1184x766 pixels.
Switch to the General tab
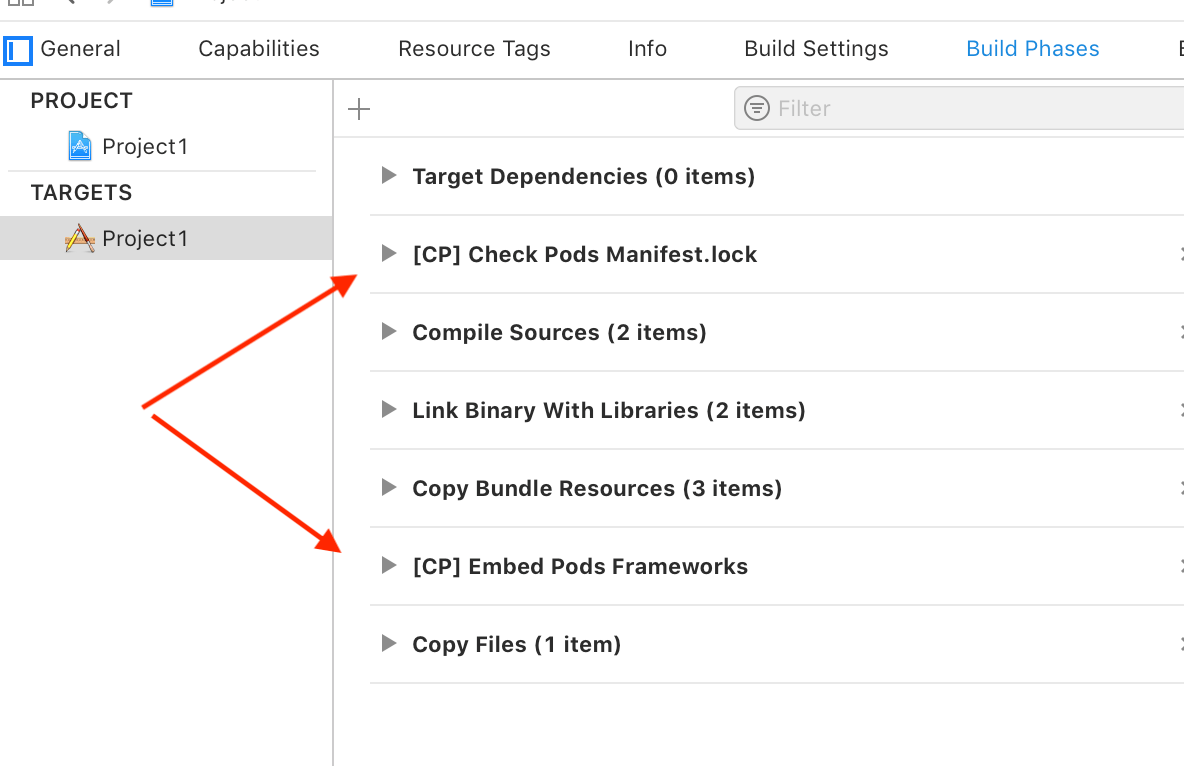click(x=80, y=49)
